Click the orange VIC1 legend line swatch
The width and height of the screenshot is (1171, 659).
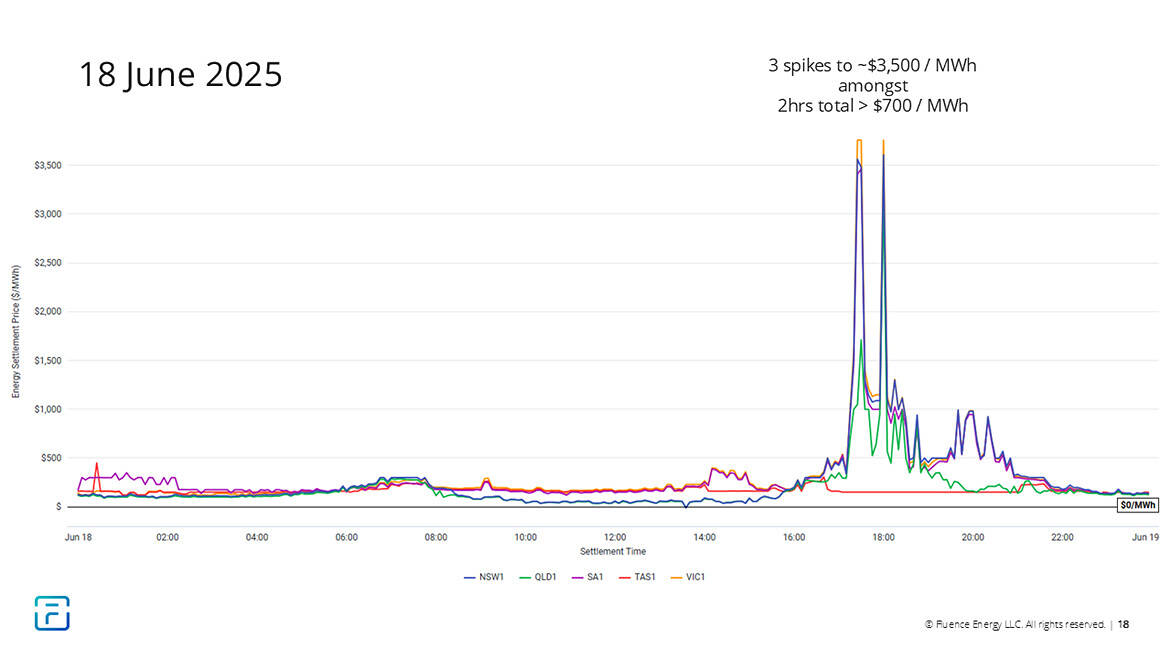pos(673,577)
